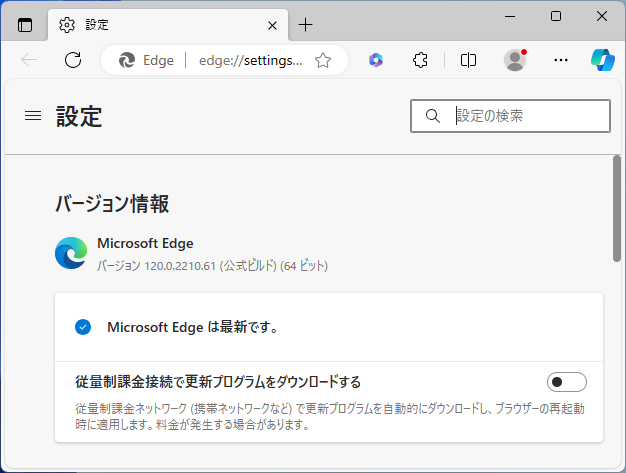Open Settings and more ellipsis menu
The height and width of the screenshot is (473, 626).
tap(561, 60)
